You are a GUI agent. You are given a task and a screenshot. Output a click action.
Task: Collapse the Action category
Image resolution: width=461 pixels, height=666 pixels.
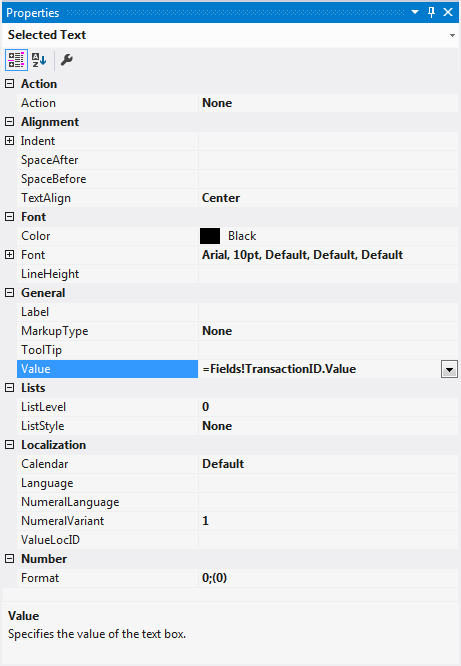click(x=9, y=84)
